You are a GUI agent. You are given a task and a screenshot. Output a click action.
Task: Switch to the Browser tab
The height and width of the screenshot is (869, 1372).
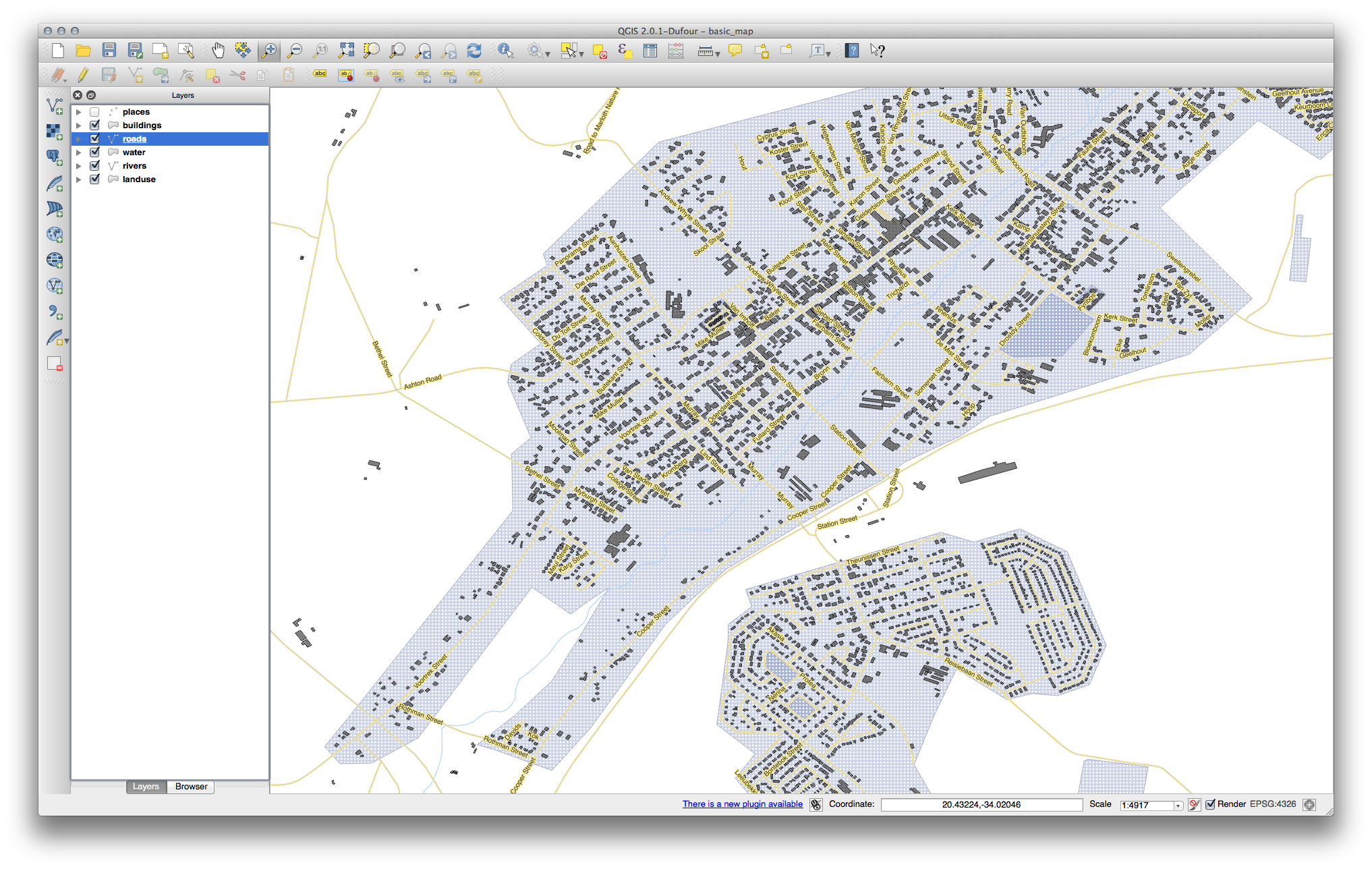click(191, 787)
